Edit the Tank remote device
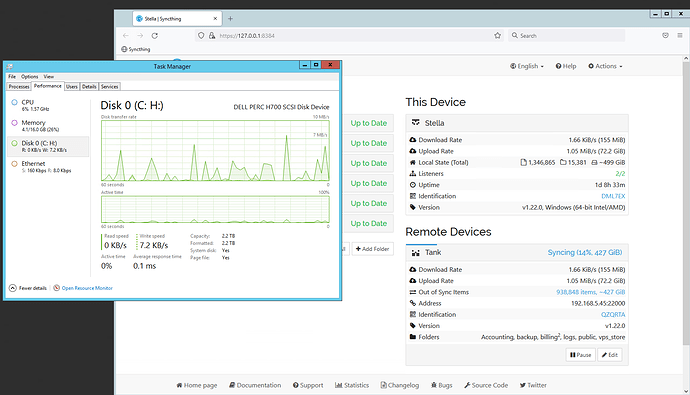The height and width of the screenshot is (395, 690). pos(610,355)
